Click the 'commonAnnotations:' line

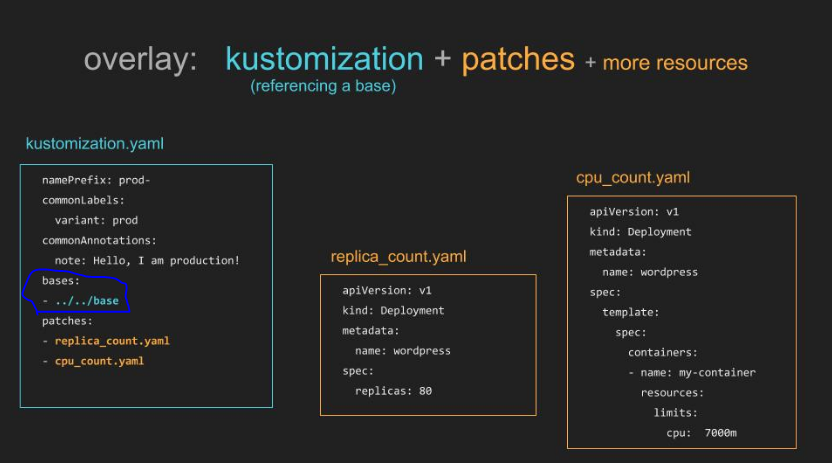99,240
